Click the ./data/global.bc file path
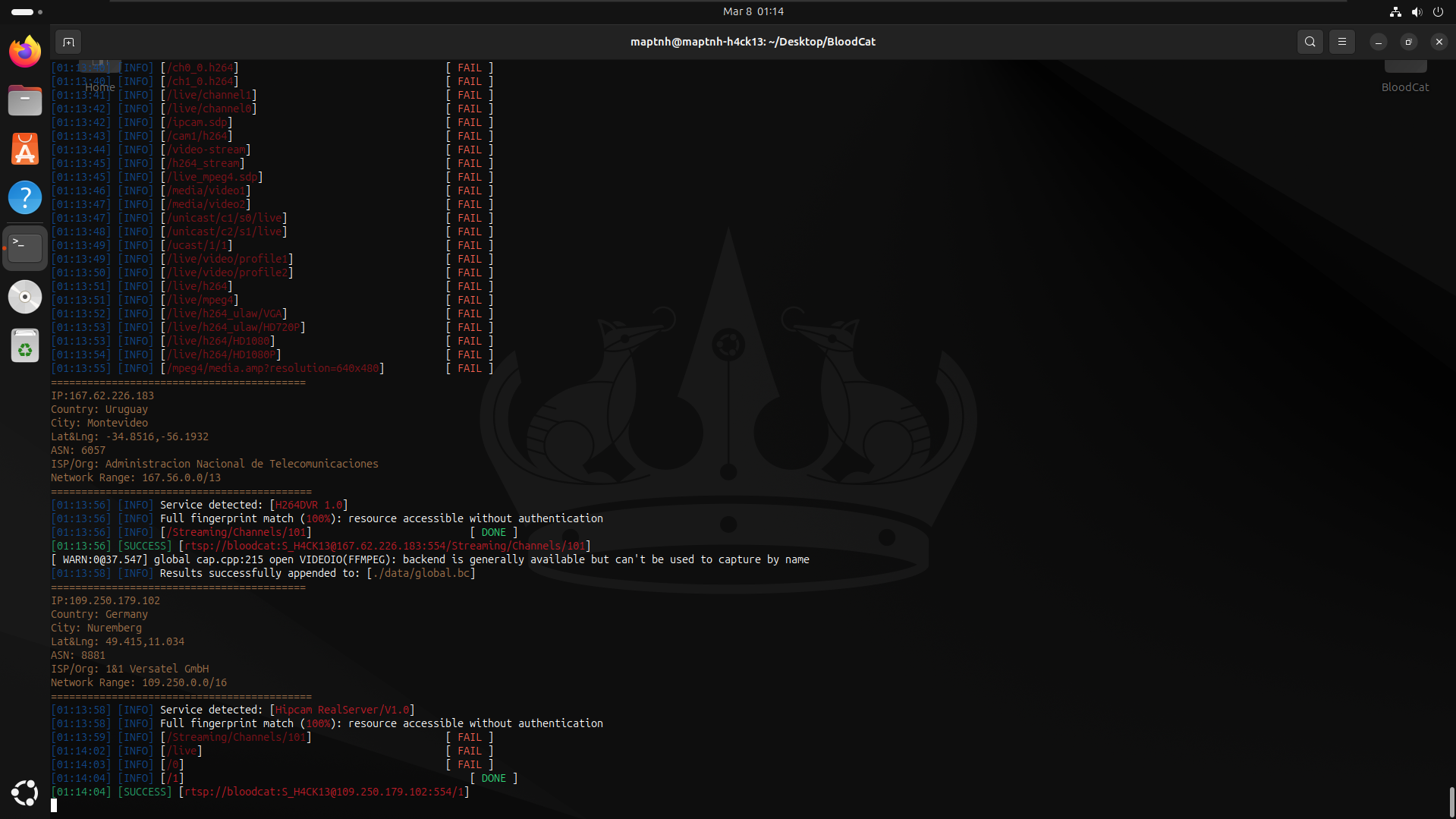The height and width of the screenshot is (819, 1456). [x=421, y=573]
